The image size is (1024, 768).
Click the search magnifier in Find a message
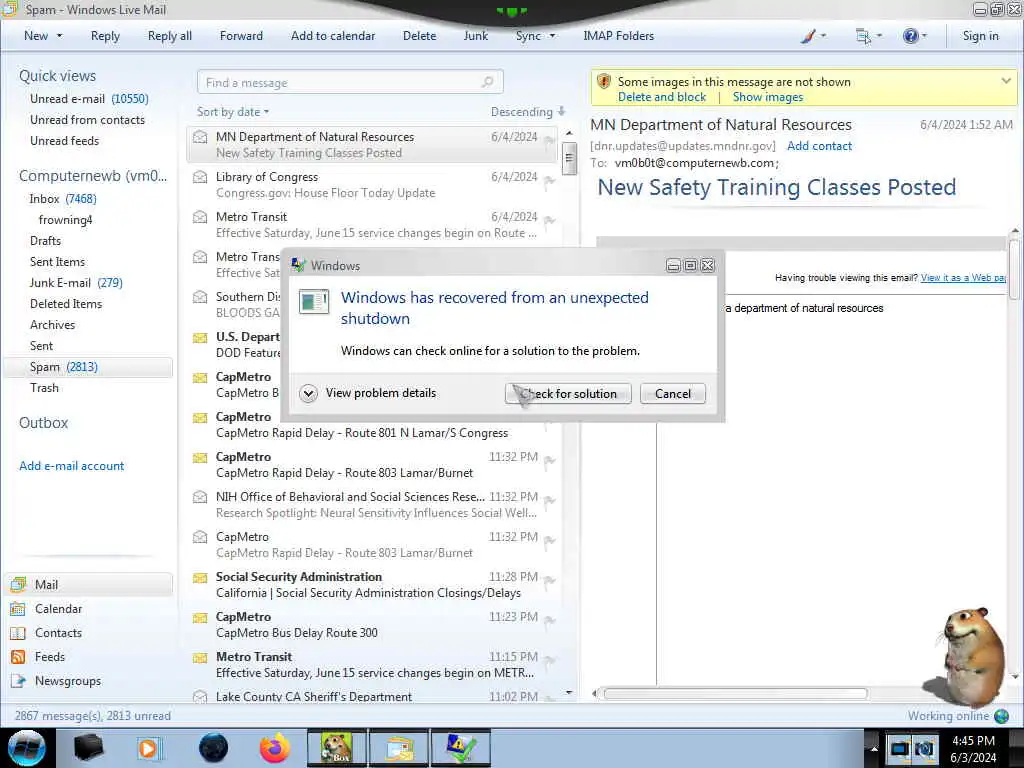[x=487, y=82]
